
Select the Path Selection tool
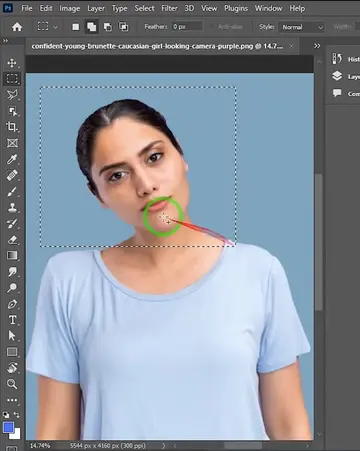[x=12, y=336]
